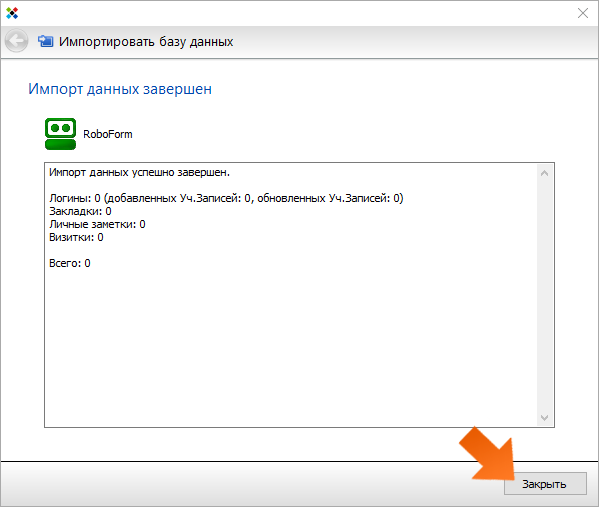Close the dialog with the X button
The height and width of the screenshot is (507, 599).
[583, 13]
